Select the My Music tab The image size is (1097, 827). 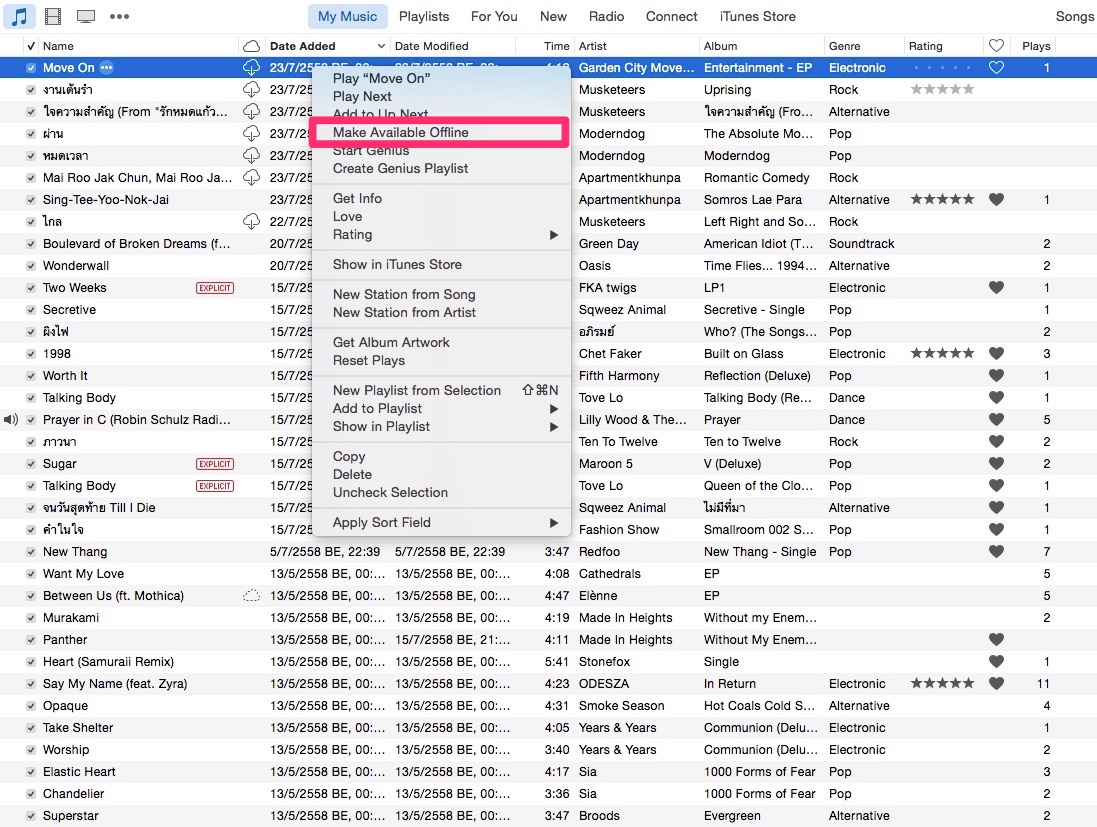click(x=347, y=16)
